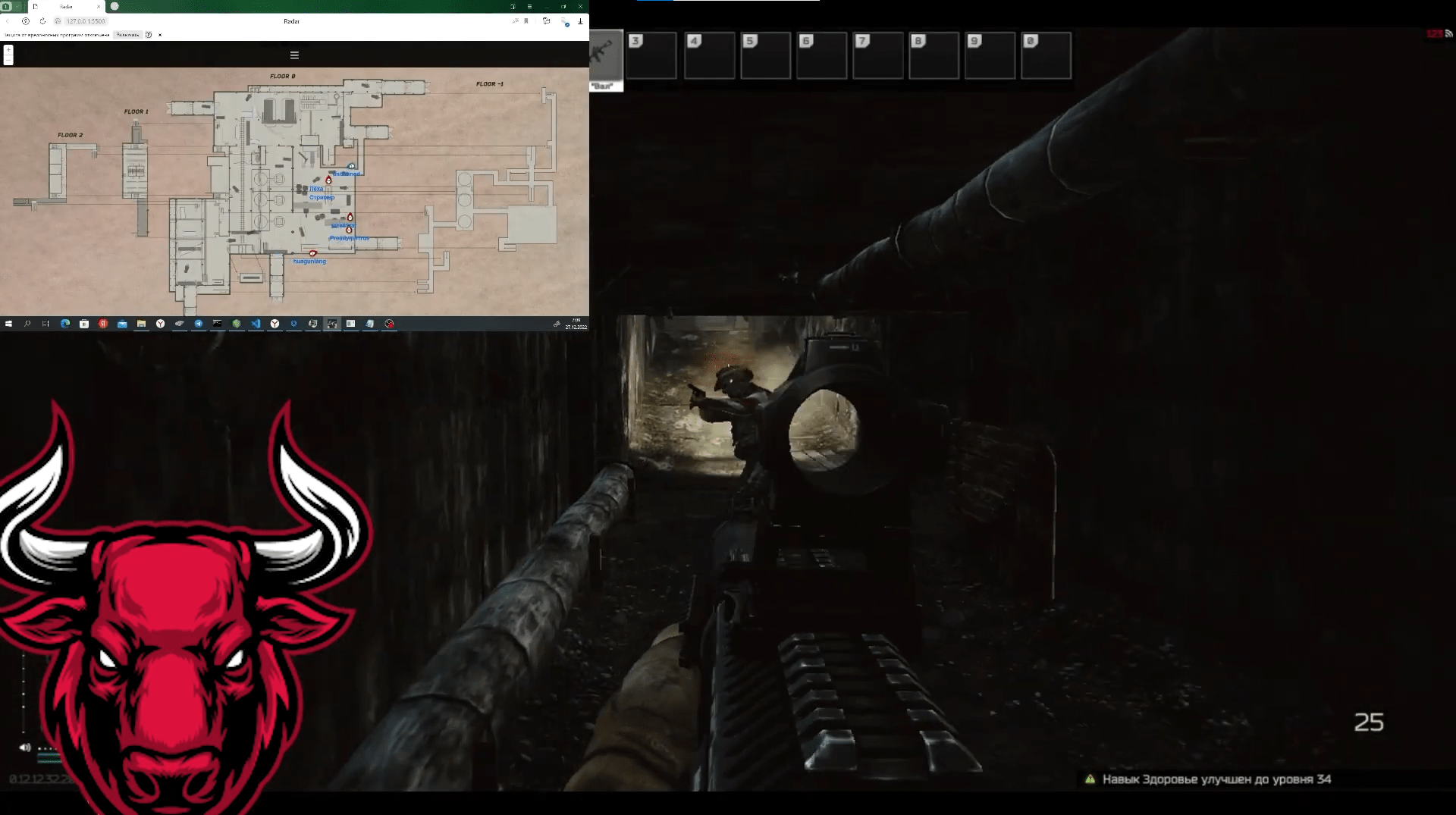Select hotbar slot 6
The image size is (1456, 815).
821,55
